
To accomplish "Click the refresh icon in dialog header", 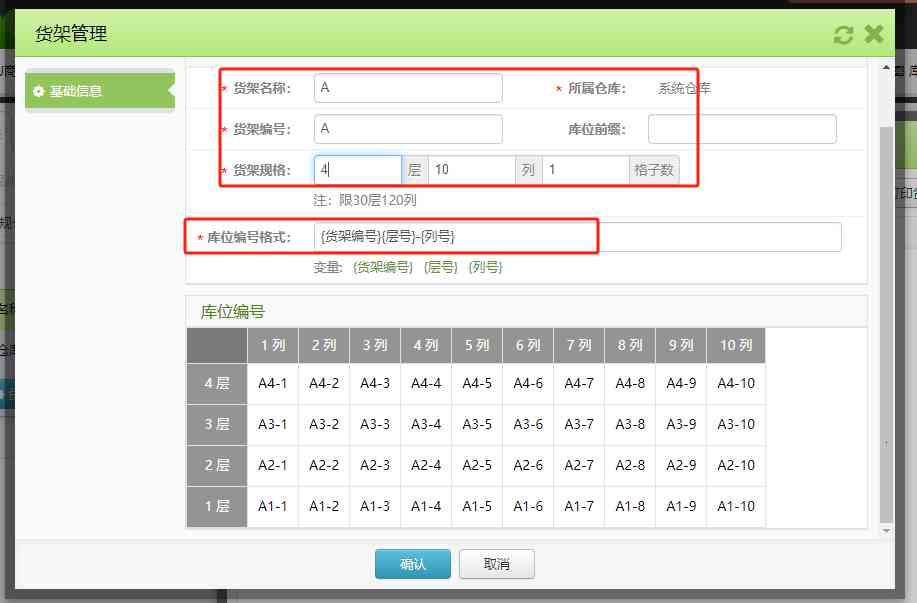I will (x=843, y=35).
